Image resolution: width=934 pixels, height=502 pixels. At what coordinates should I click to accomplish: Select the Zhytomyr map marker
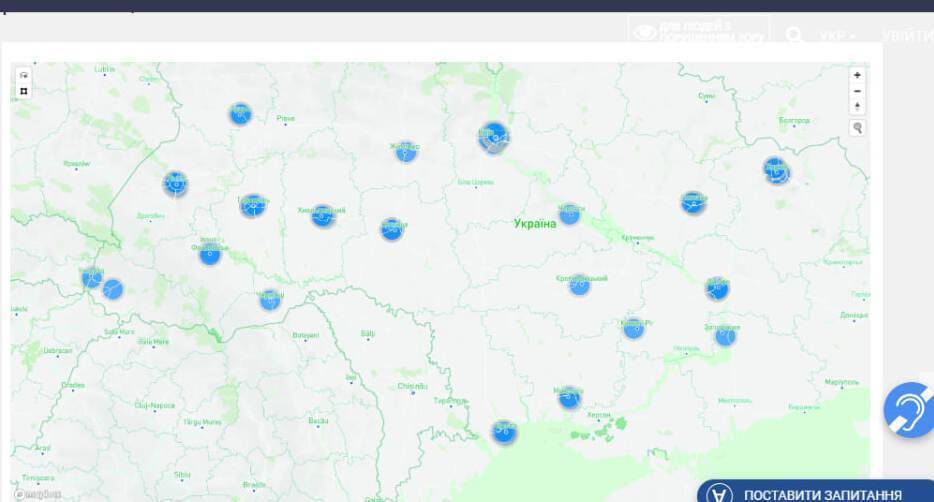point(406,152)
